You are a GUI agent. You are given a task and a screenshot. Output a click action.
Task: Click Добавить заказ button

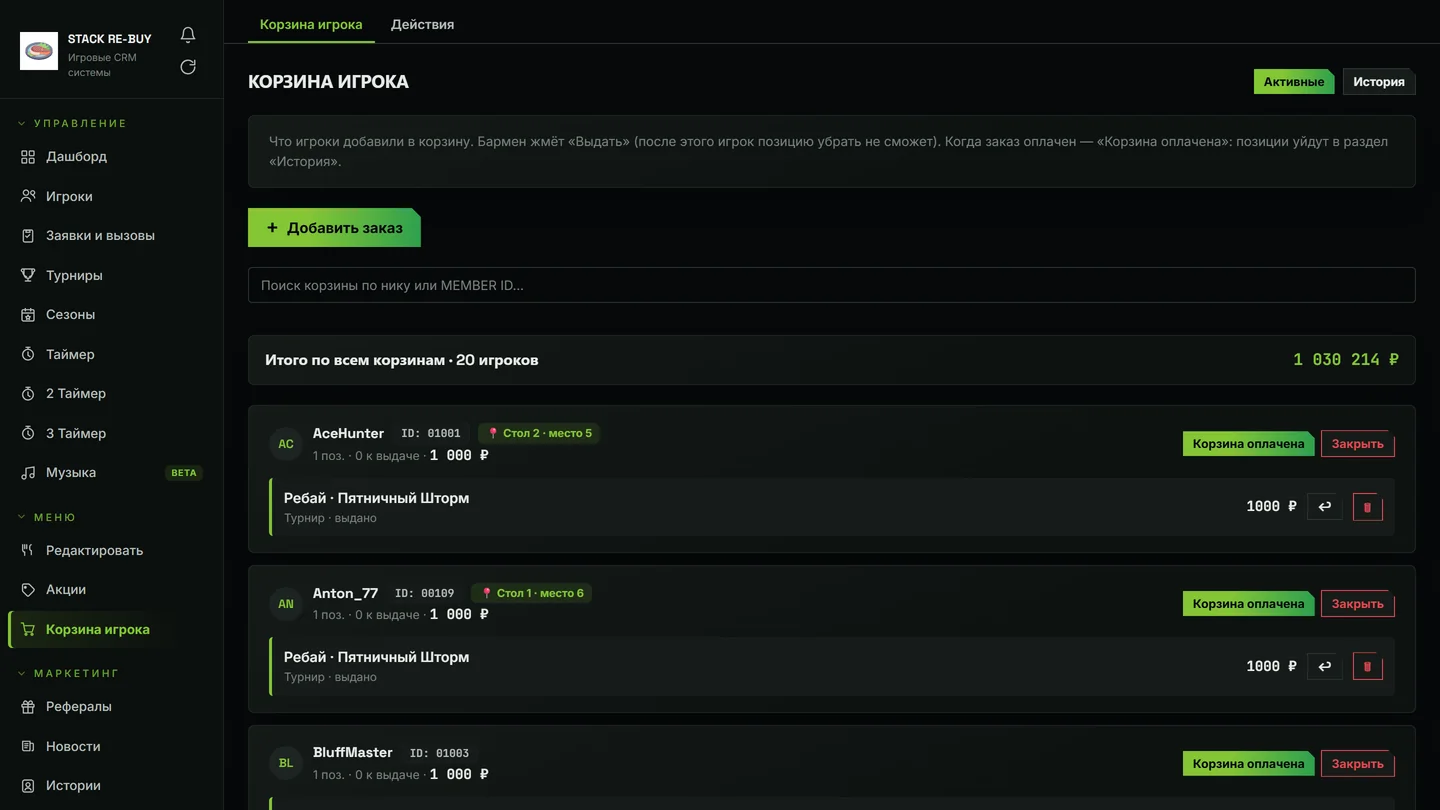coord(334,228)
